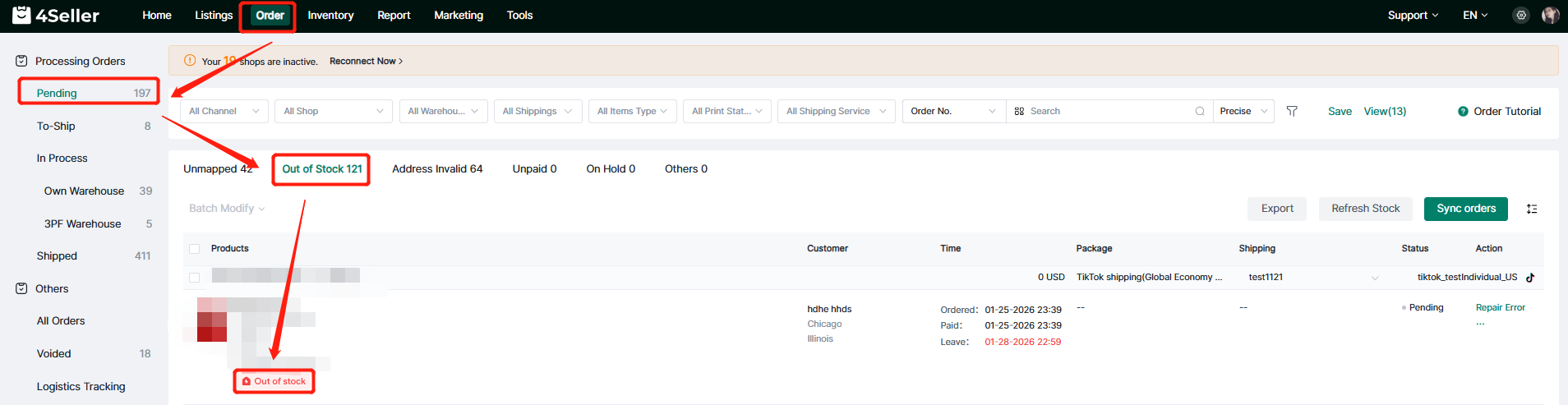The width and height of the screenshot is (1568, 405).
Task: Click the 4Seller logo
Action: click(56, 16)
